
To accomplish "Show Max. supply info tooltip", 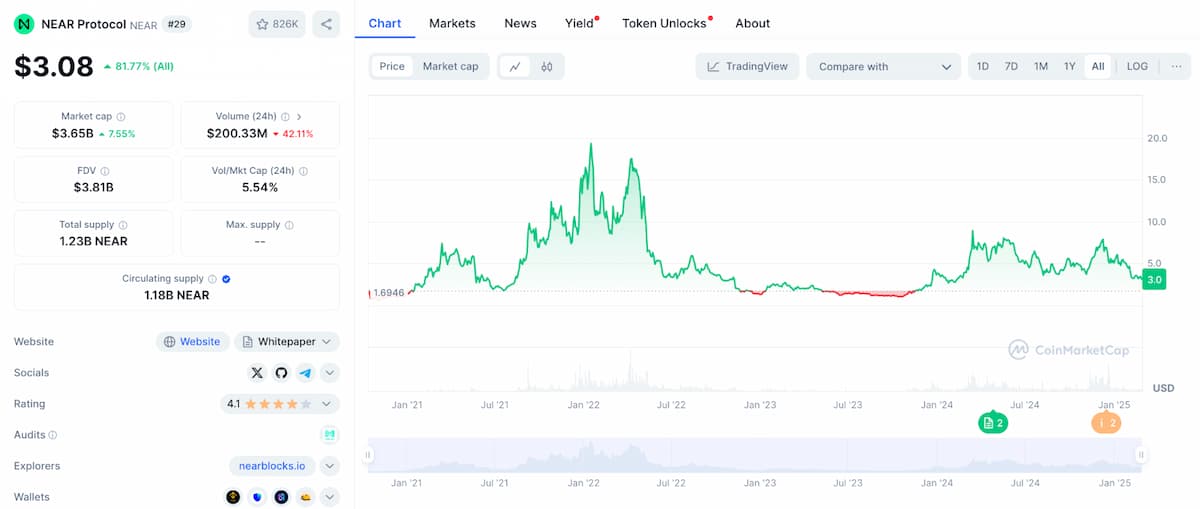I will point(289,225).
